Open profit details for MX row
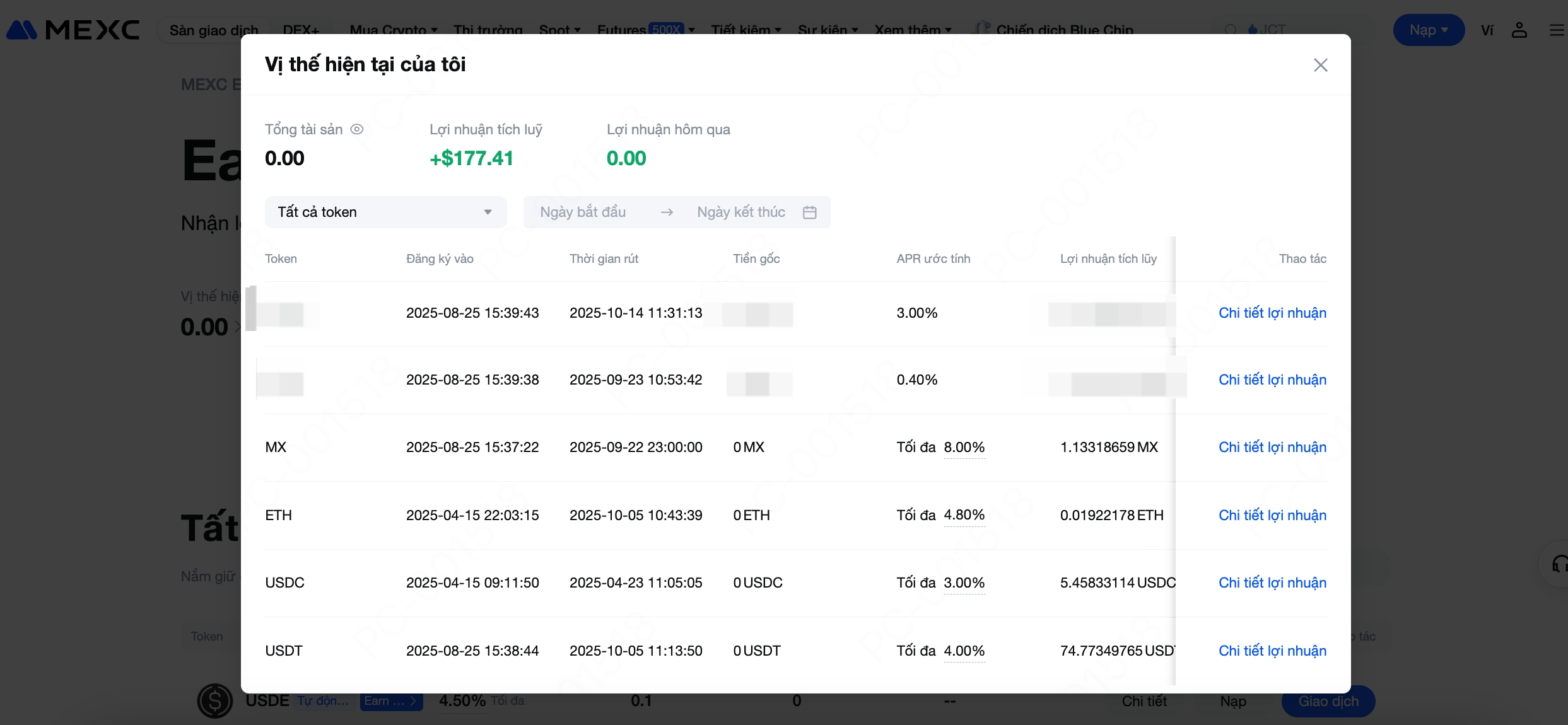1568x725 pixels. click(1272, 447)
